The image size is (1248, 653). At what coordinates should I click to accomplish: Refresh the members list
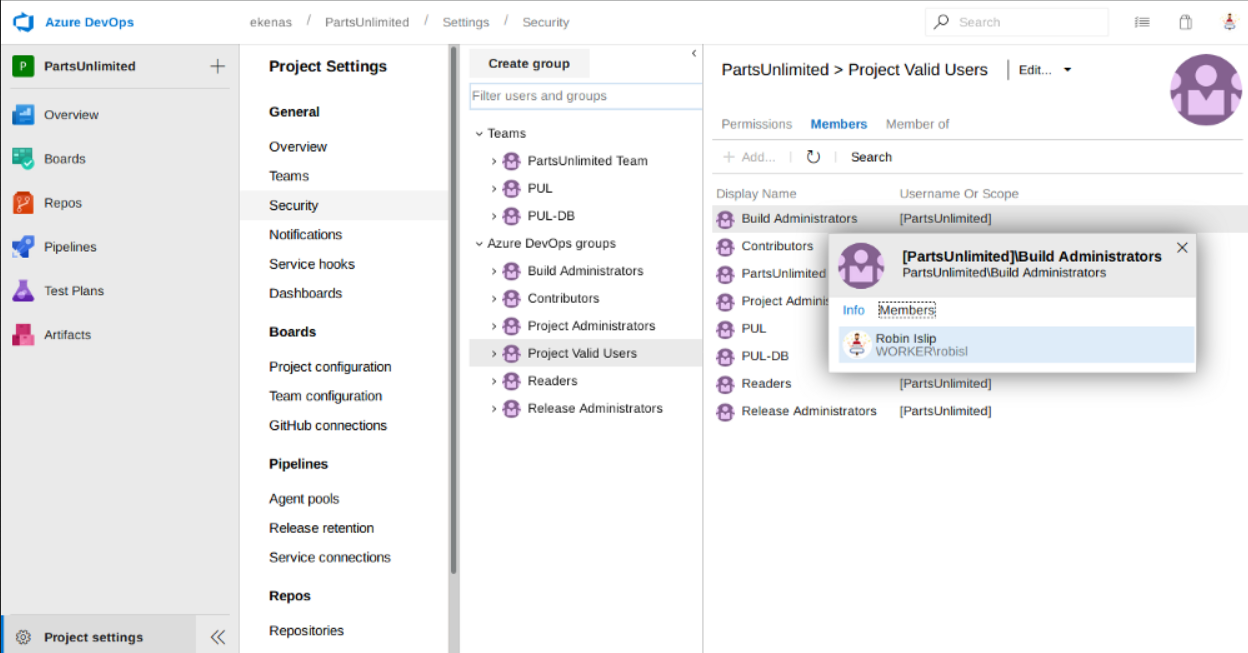pyautogui.click(x=813, y=157)
